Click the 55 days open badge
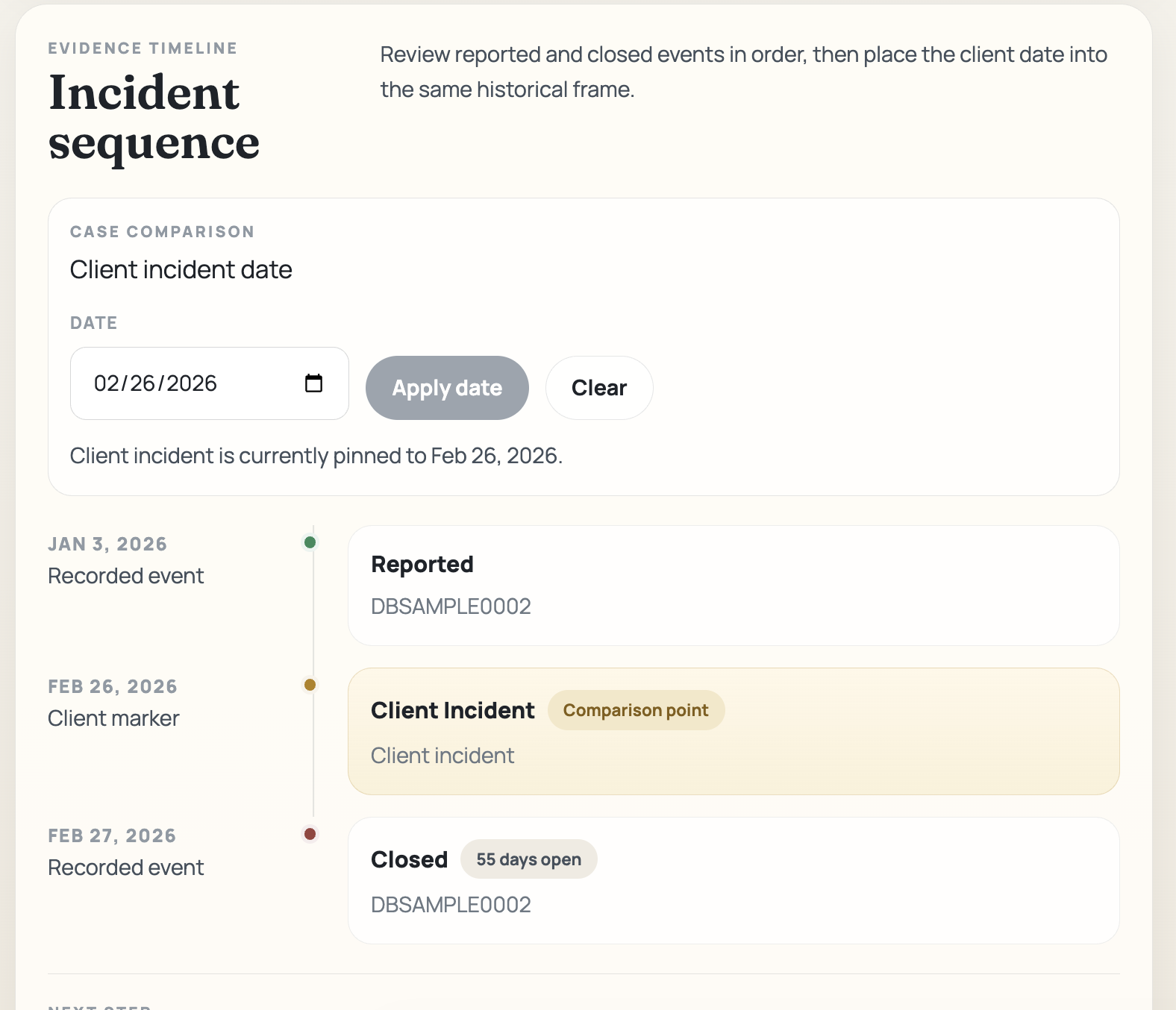Screen dimensions: 1176x1010 pyautogui.click(x=528, y=860)
